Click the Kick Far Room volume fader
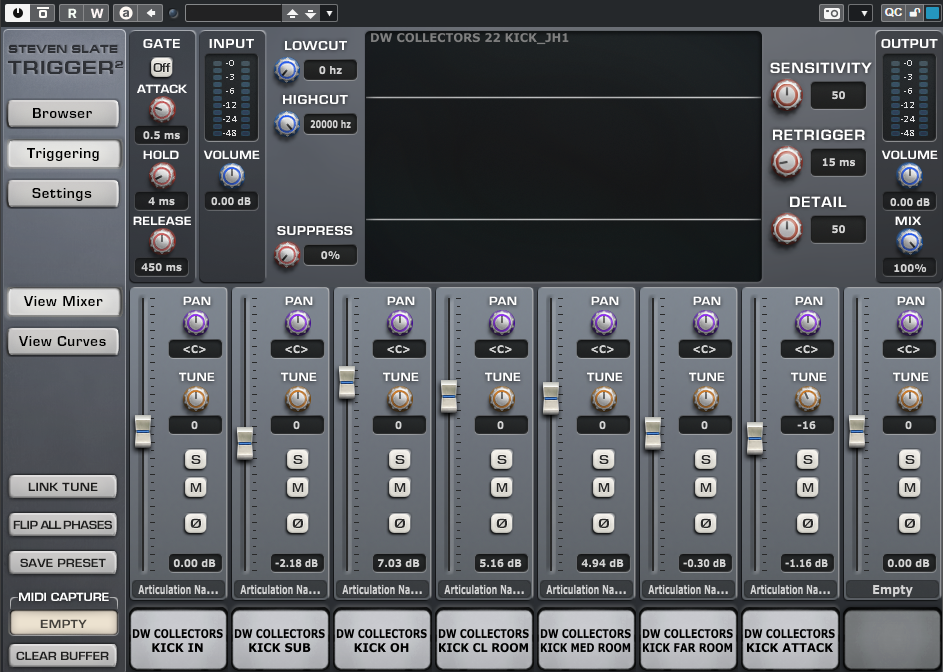Image resolution: width=943 pixels, height=672 pixels. coord(653,433)
